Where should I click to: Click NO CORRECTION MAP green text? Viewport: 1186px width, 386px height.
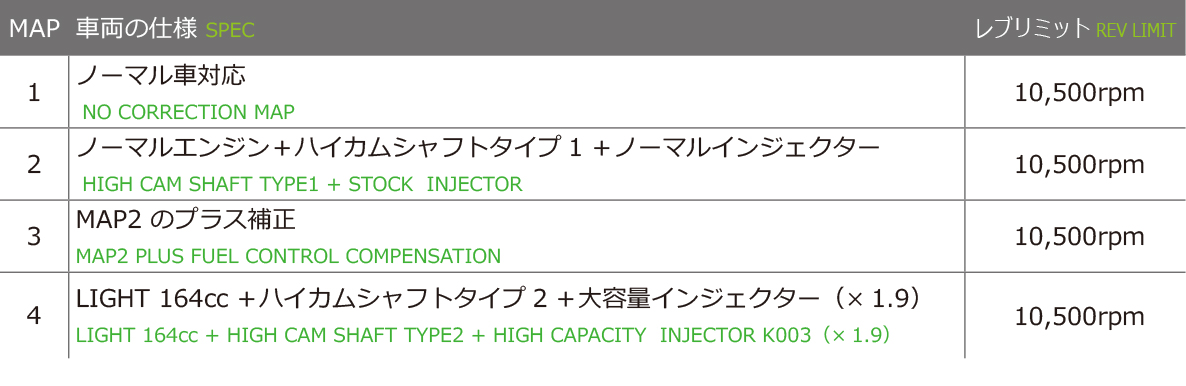click(x=188, y=113)
